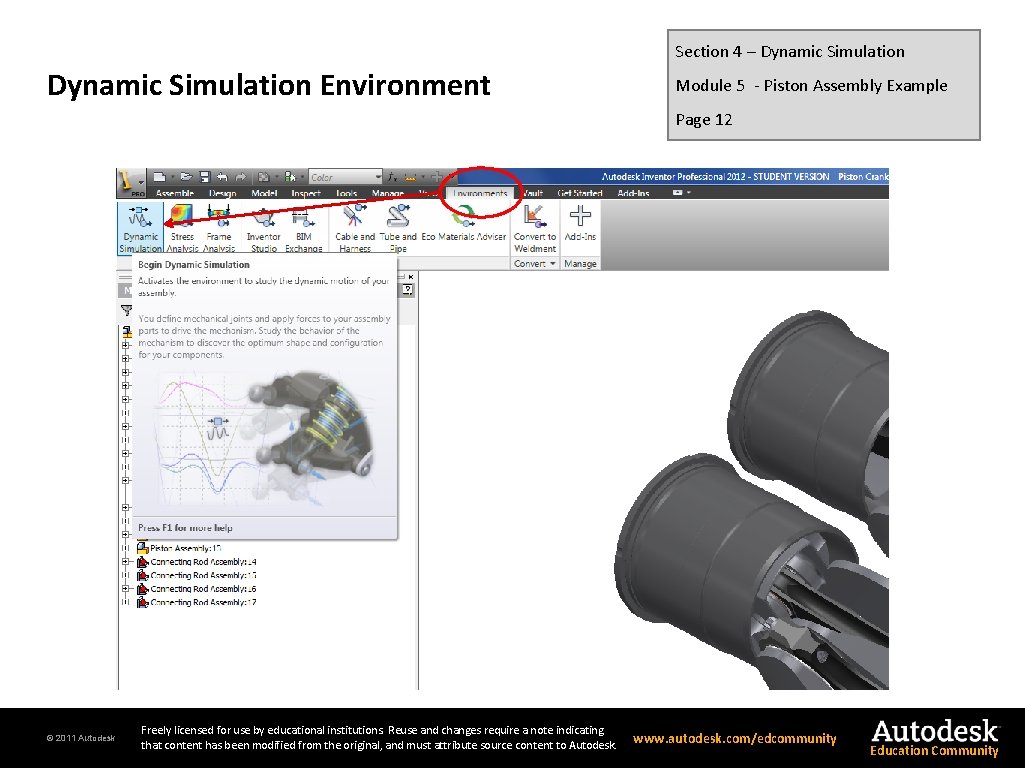Start the Tube and Pipe environment
This screenshot has height=768, width=1025.
tap(396, 228)
